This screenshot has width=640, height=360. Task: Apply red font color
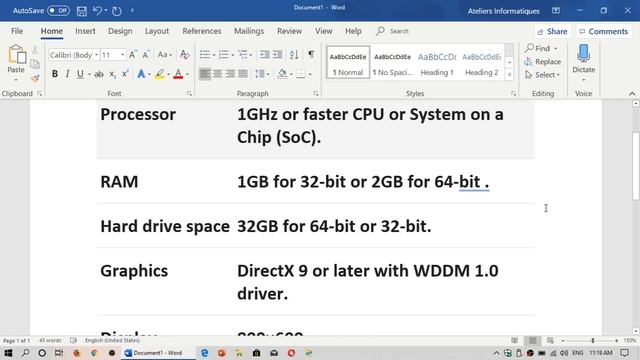coord(178,74)
